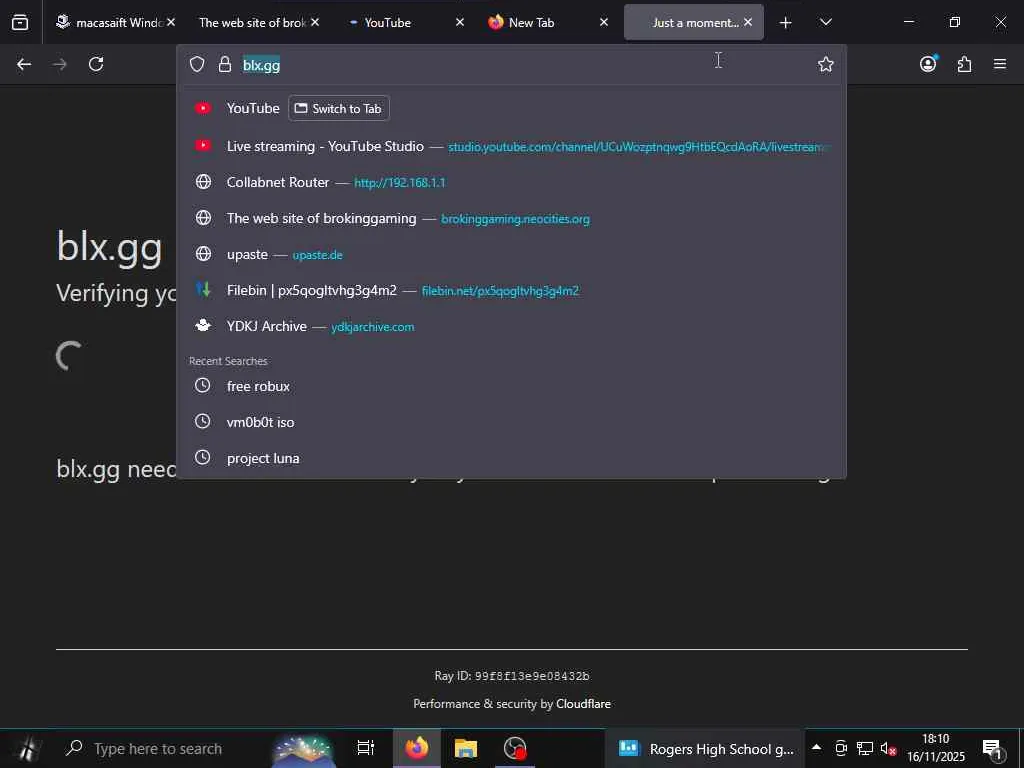Click the Ray ID text
Screen dimensions: 1024x768
click(512, 676)
